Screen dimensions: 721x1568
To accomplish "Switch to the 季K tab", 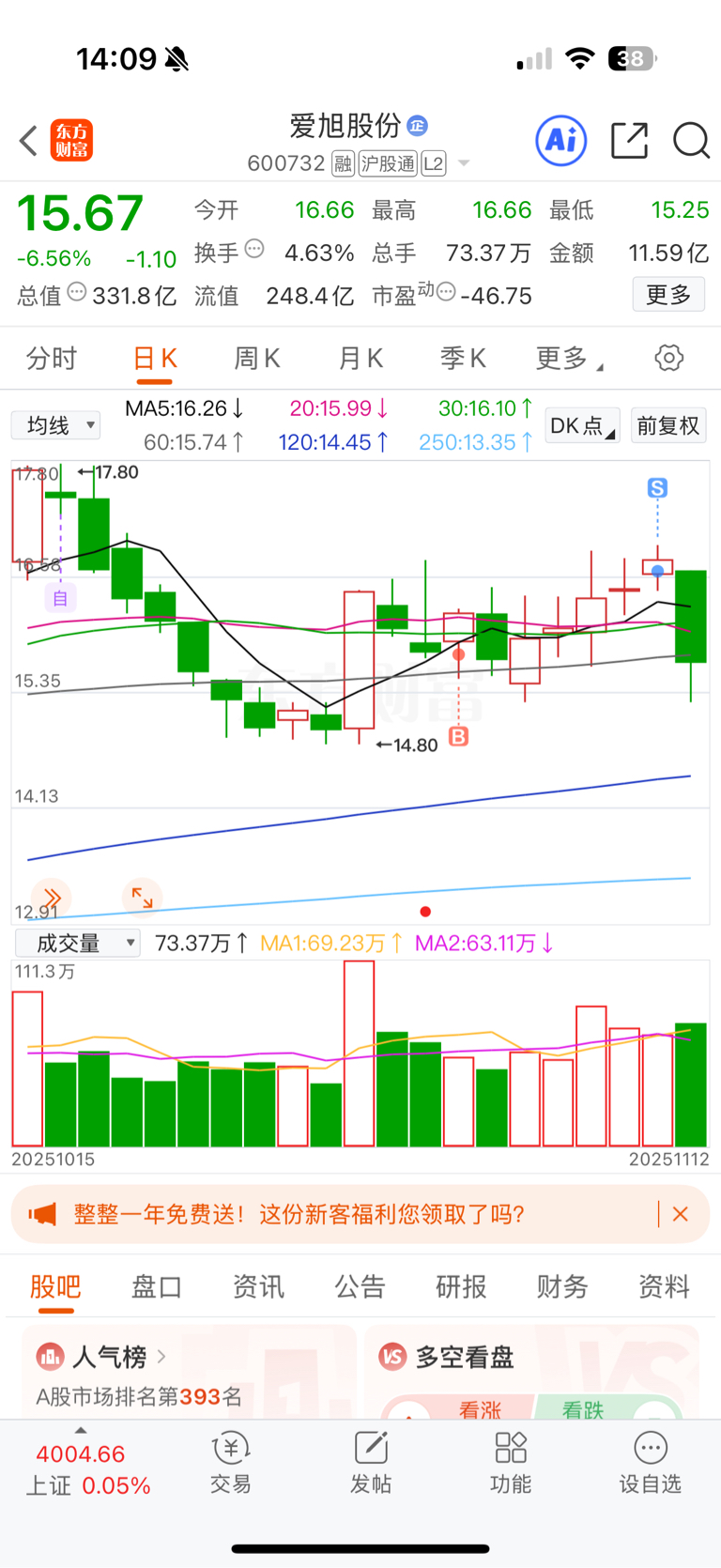I will [x=463, y=358].
